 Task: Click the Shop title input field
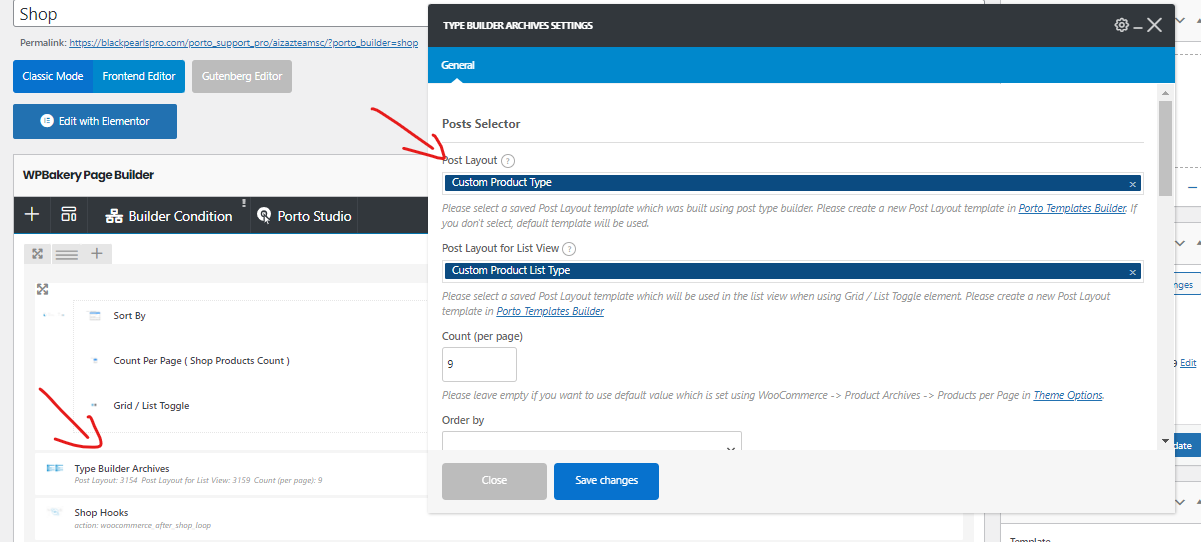coord(497,14)
